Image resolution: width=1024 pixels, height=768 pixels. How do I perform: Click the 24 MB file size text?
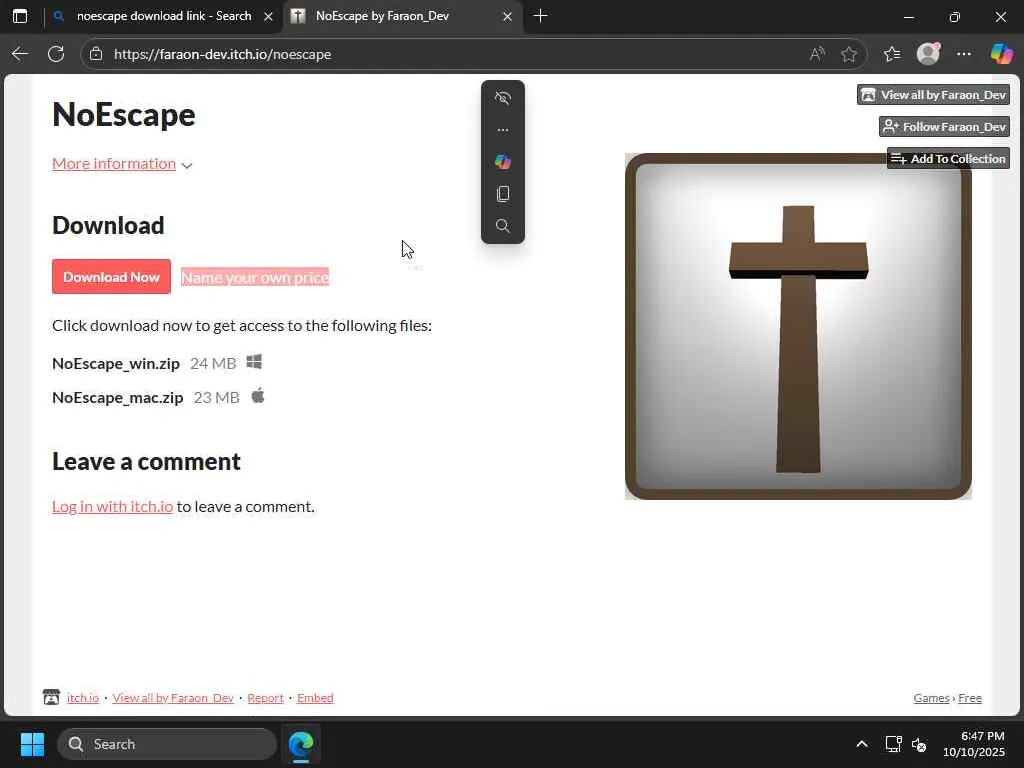tap(213, 364)
